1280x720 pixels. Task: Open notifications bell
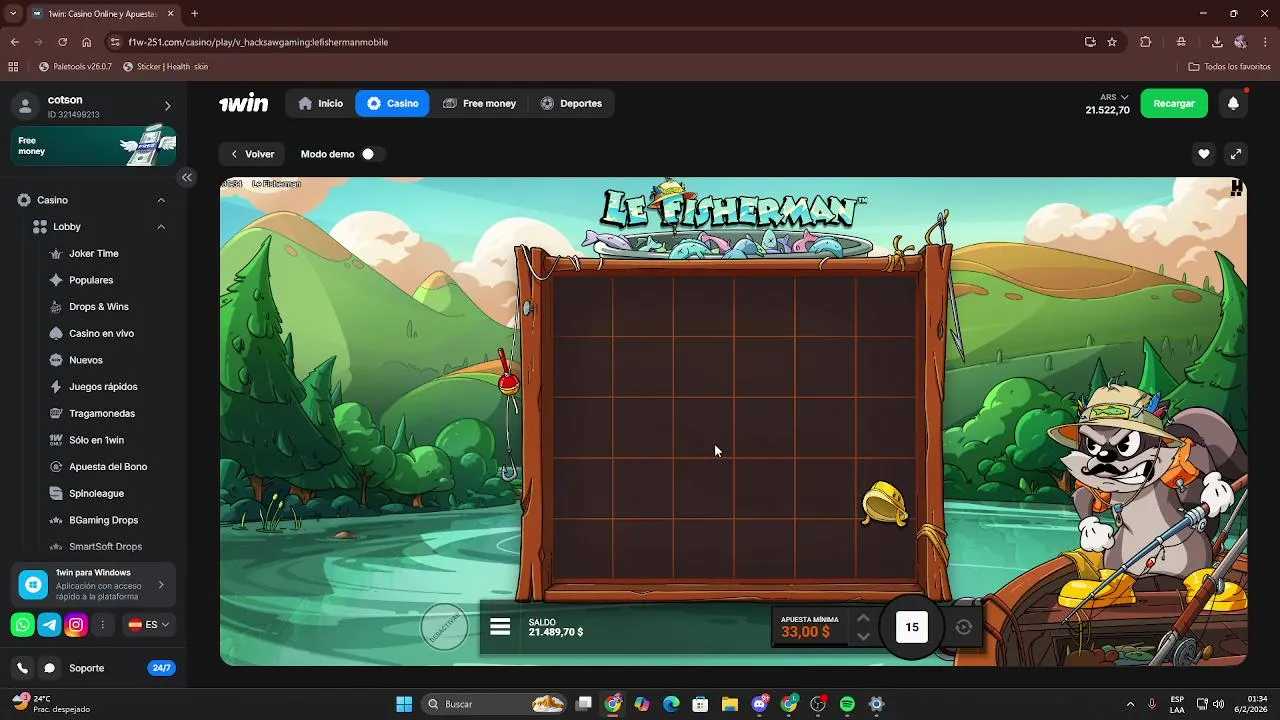pyautogui.click(x=1233, y=103)
